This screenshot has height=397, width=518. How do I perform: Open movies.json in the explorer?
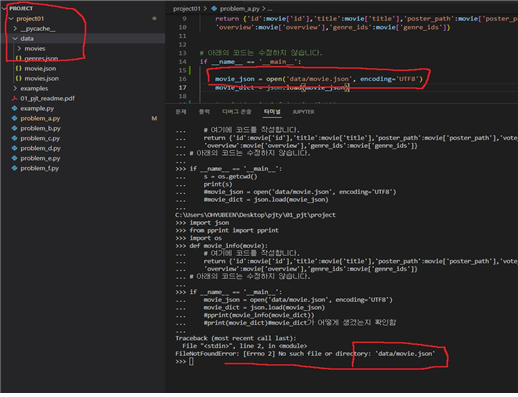point(41,78)
